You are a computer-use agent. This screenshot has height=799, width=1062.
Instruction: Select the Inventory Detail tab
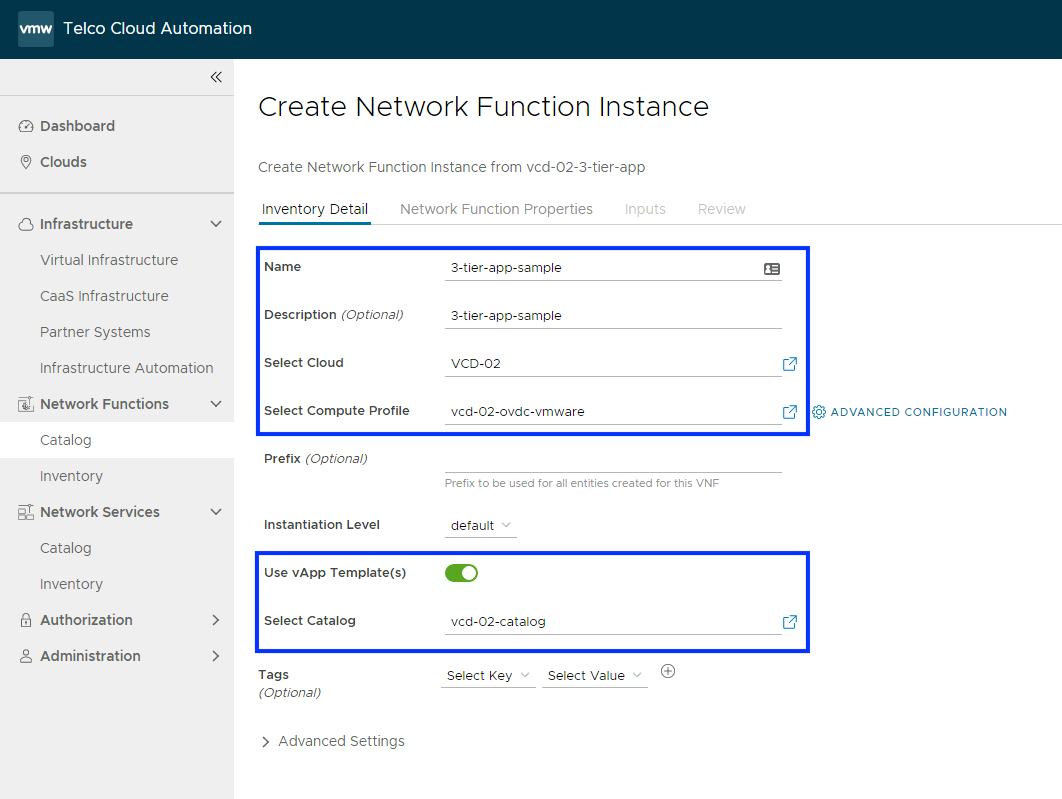pyautogui.click(x=314, y=209)
